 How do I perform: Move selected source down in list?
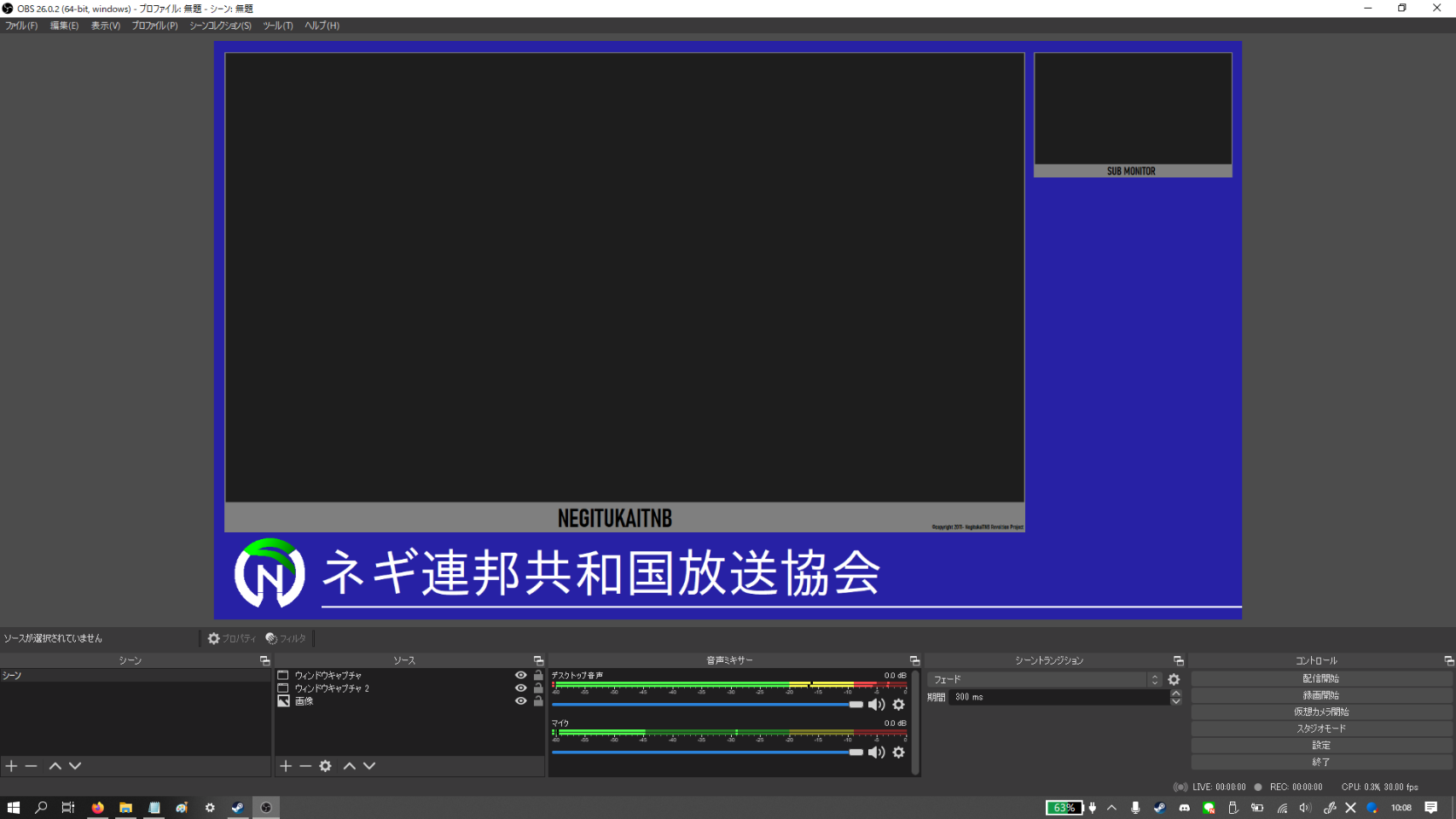(x=369, y=766)
